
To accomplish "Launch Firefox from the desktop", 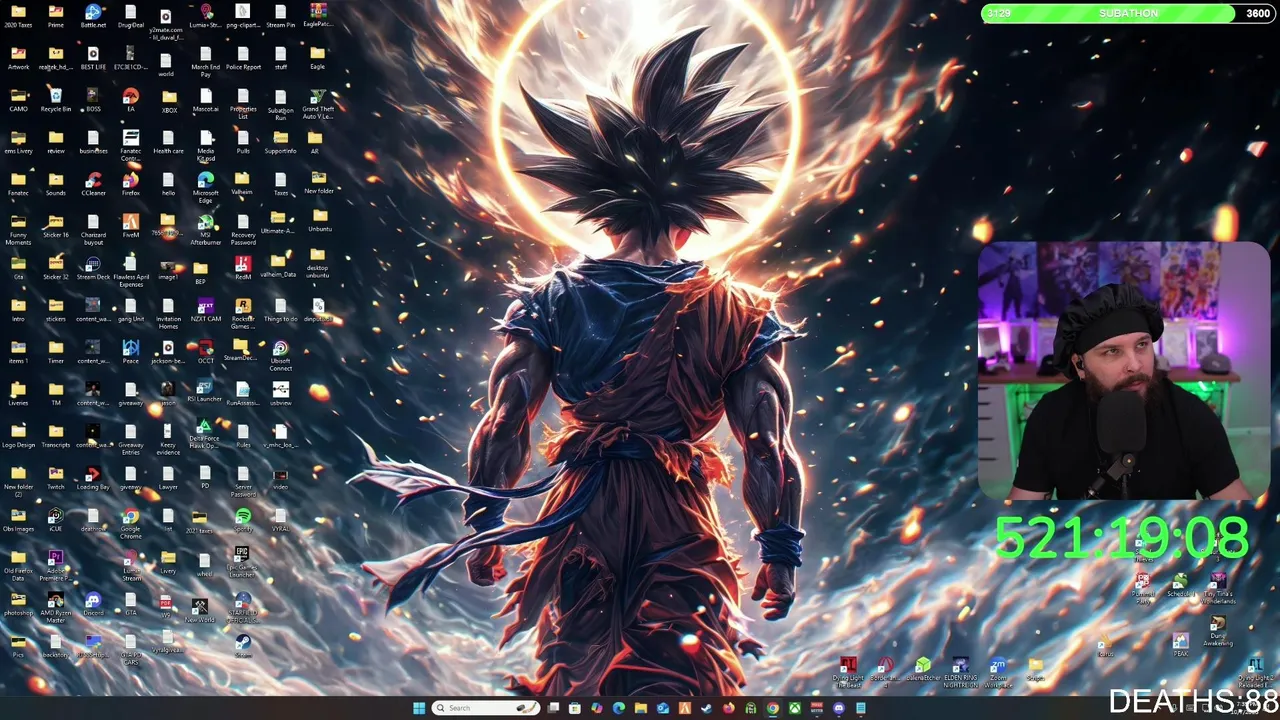I will point(131,184).
